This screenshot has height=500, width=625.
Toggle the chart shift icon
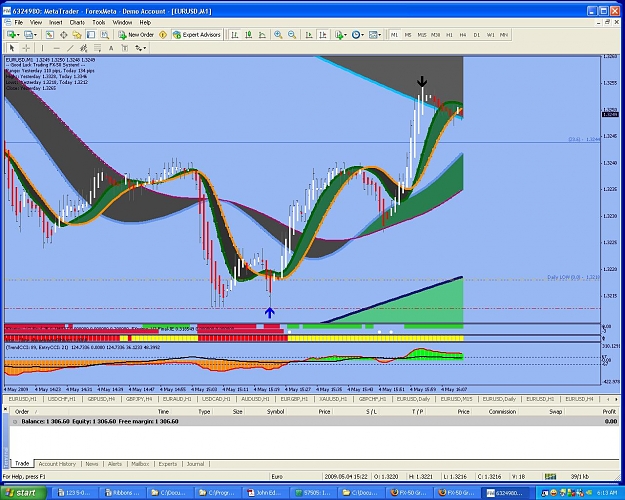click(x=323, y=35)
